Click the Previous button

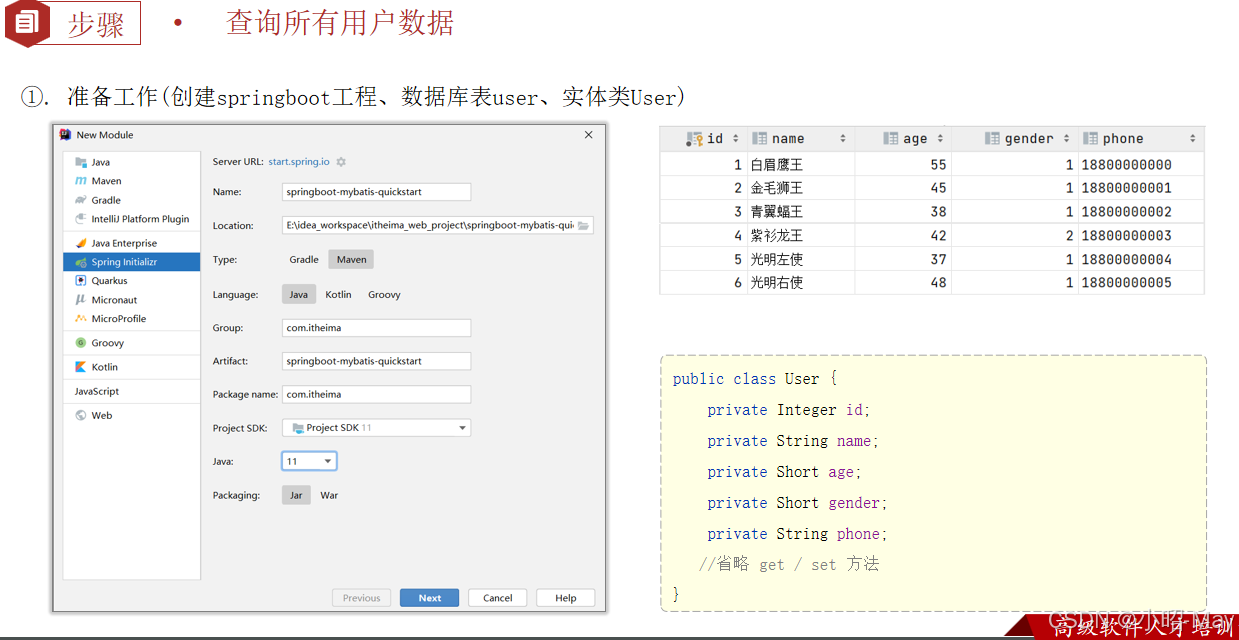pos(361,598)
